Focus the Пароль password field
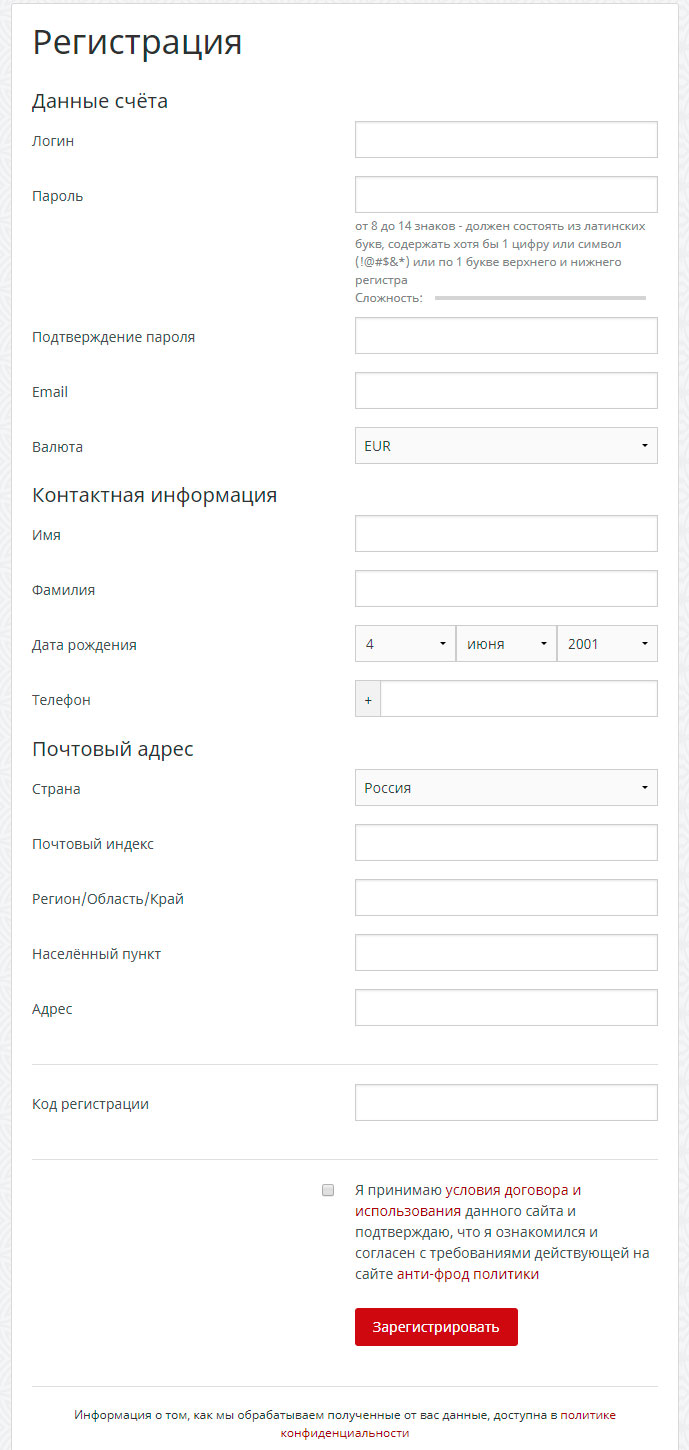The image size is (689, 1450). point(506,195)
